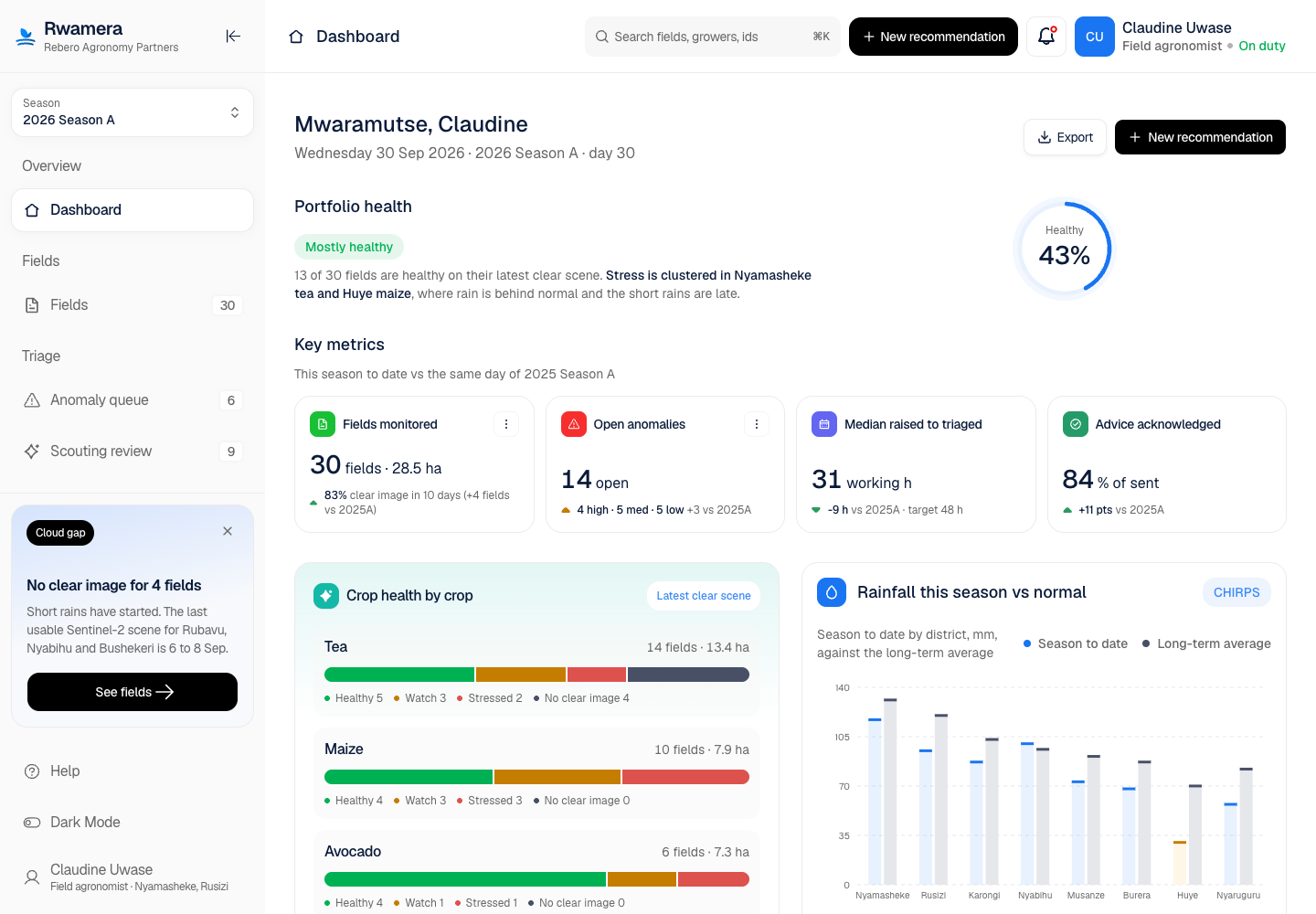Click the Anomaly queue warning icon
The width and height of the screenshot is (1316, 914).
[32, 400]
